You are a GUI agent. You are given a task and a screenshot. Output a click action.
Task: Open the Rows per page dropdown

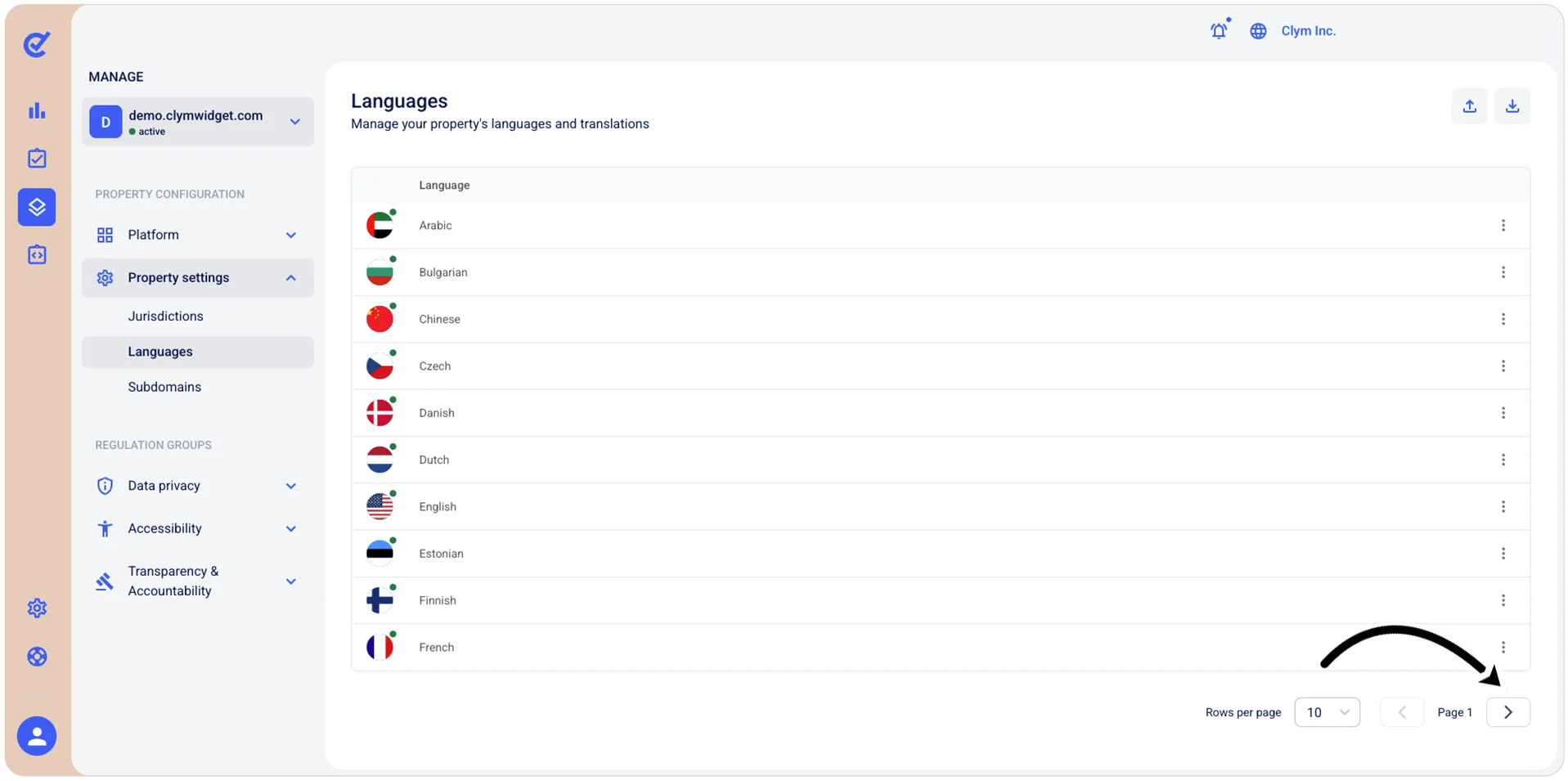(x=1327, y=712)
